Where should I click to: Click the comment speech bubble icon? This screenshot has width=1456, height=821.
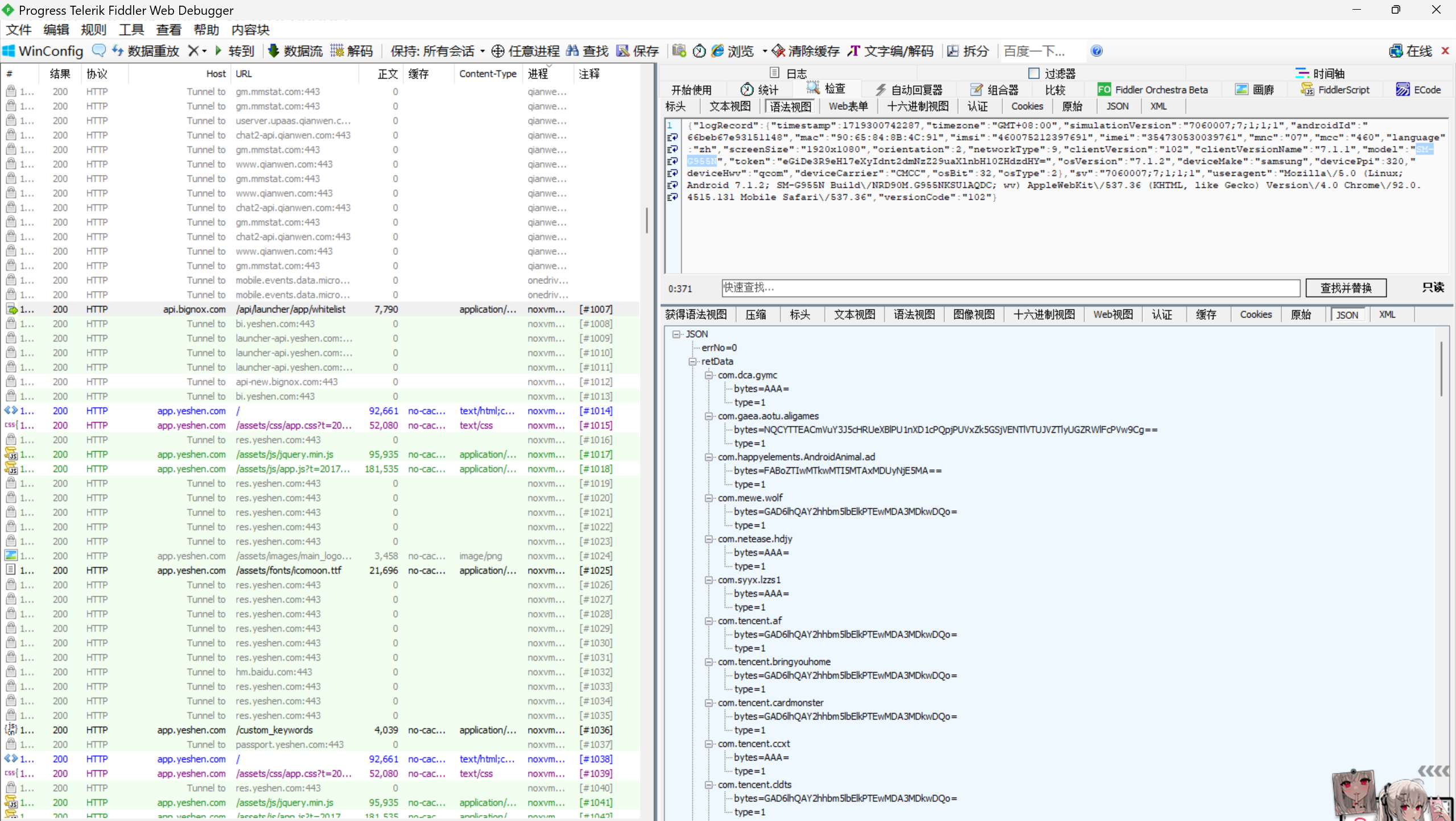[98, 51]
